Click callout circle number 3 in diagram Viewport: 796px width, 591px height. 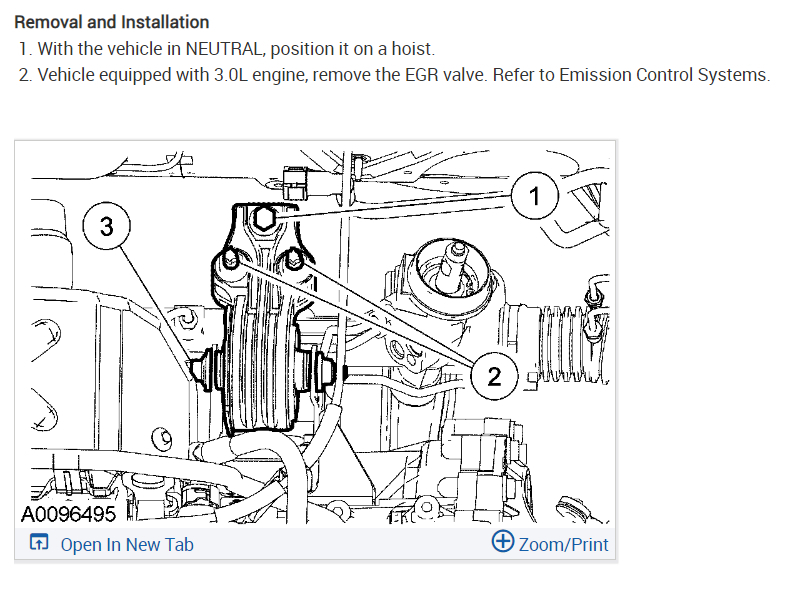coord(106,226)
